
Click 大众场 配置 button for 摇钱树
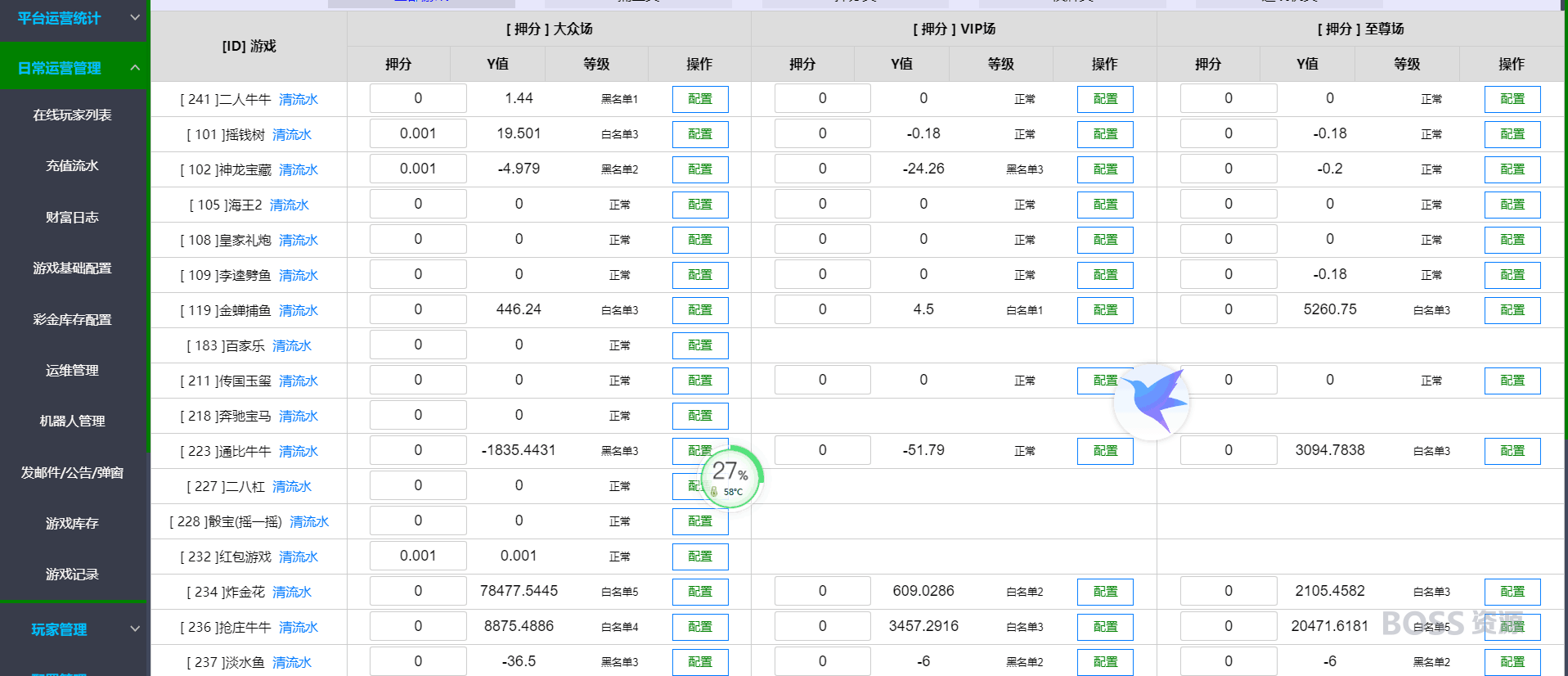[x=700, y=134]
